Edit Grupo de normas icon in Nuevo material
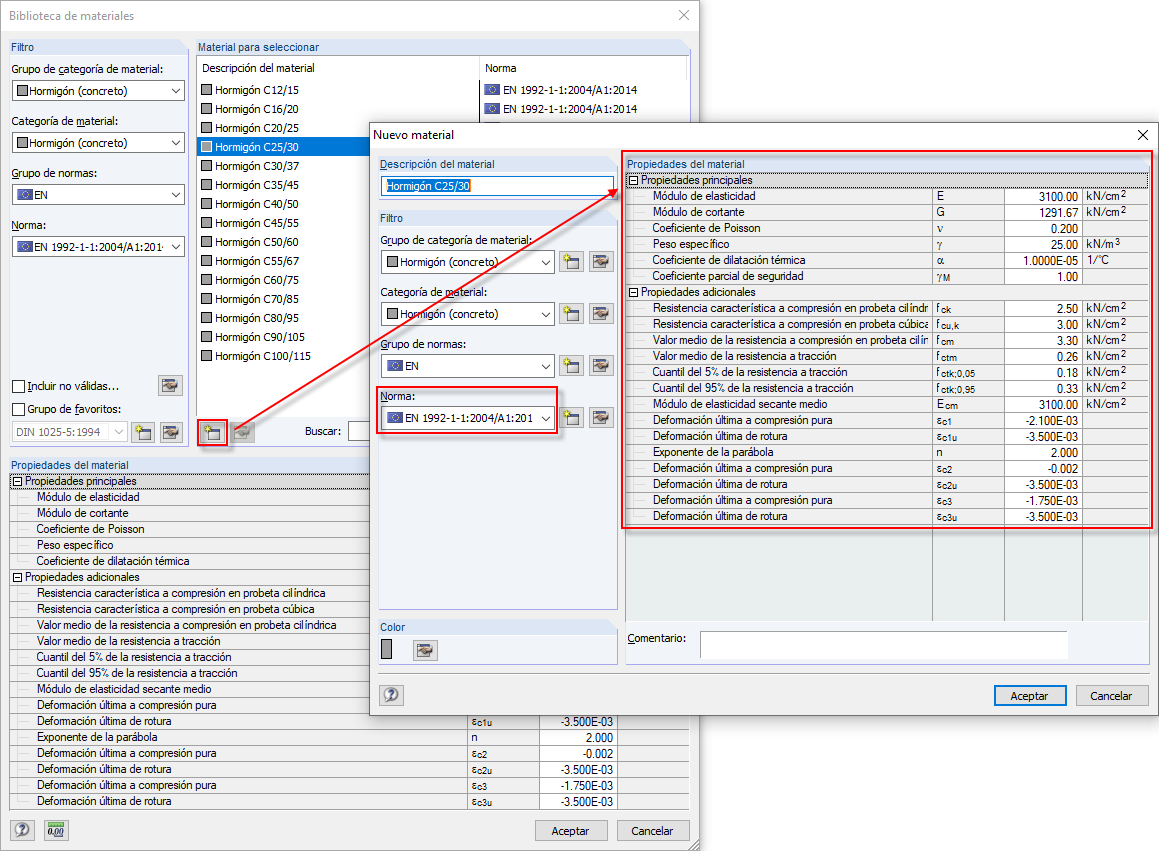This screenshot has width=1159, height=851. [x=601, y=365]
